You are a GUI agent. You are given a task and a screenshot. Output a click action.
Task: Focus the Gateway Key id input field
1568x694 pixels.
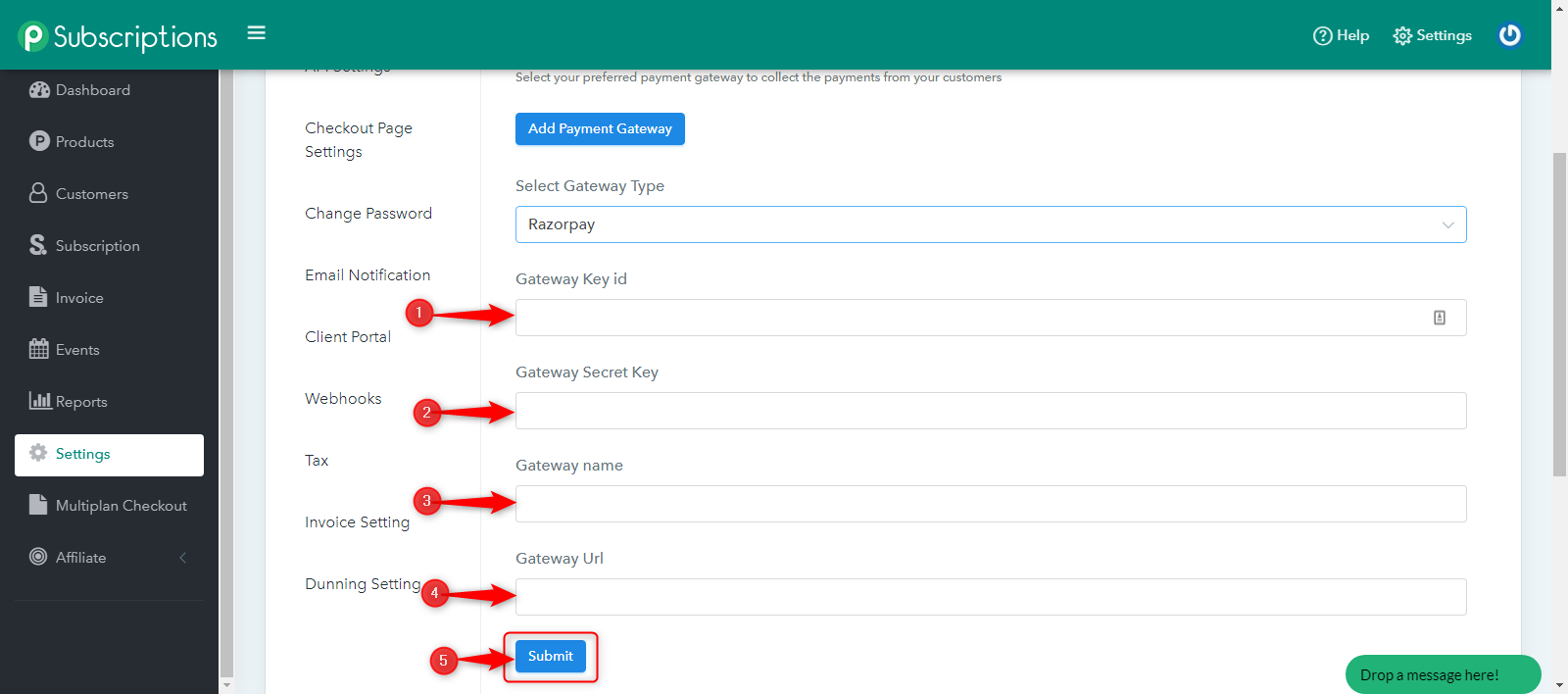pyautogui.click(x=991, y=318)
